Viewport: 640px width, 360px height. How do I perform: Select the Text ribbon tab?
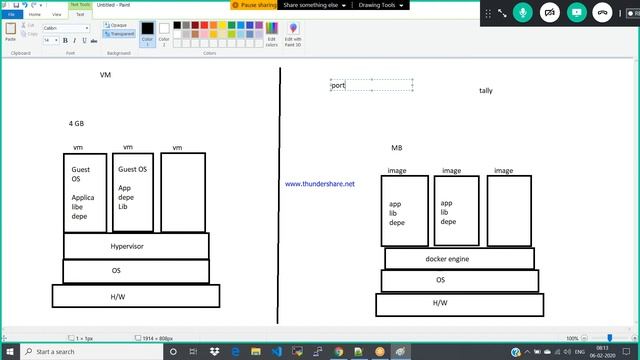pyautogui.click(x=80, y=14)
